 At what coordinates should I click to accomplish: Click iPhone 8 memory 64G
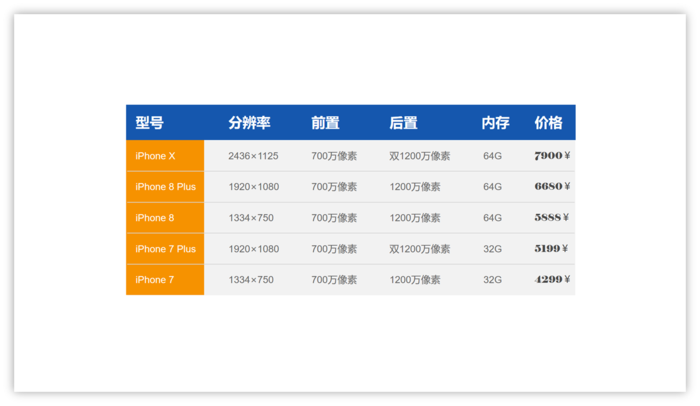[492, 218]
